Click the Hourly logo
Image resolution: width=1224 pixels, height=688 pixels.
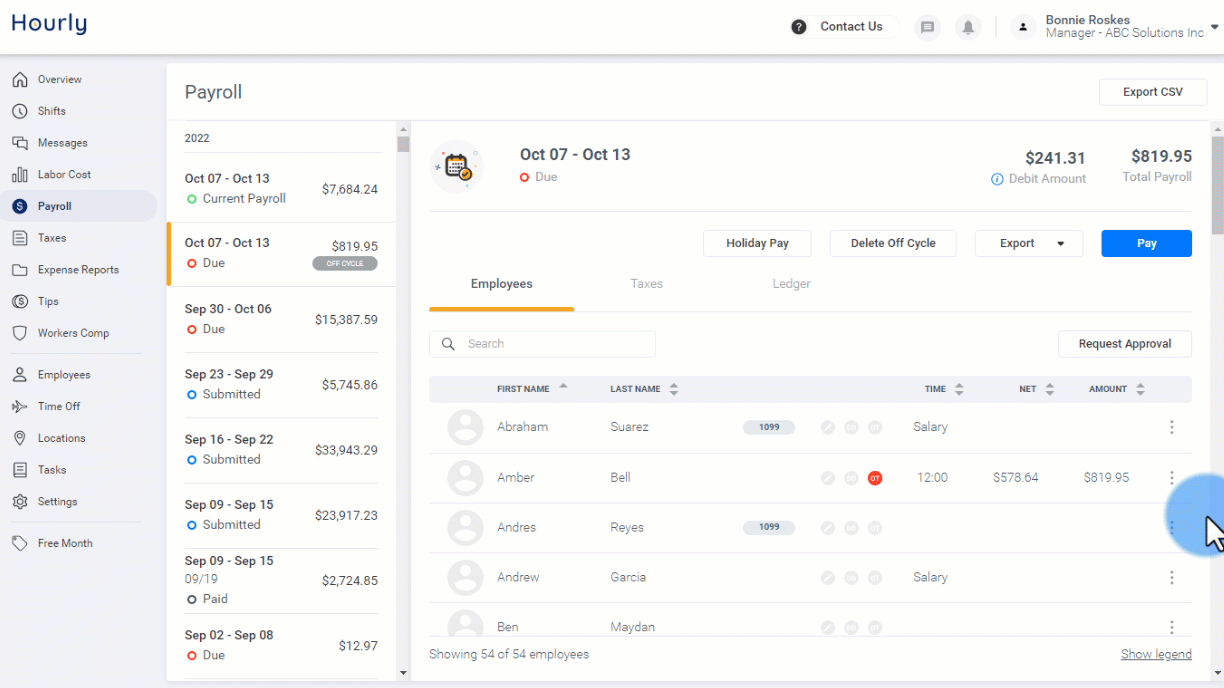pyautogui.click(x=49, y=24)
